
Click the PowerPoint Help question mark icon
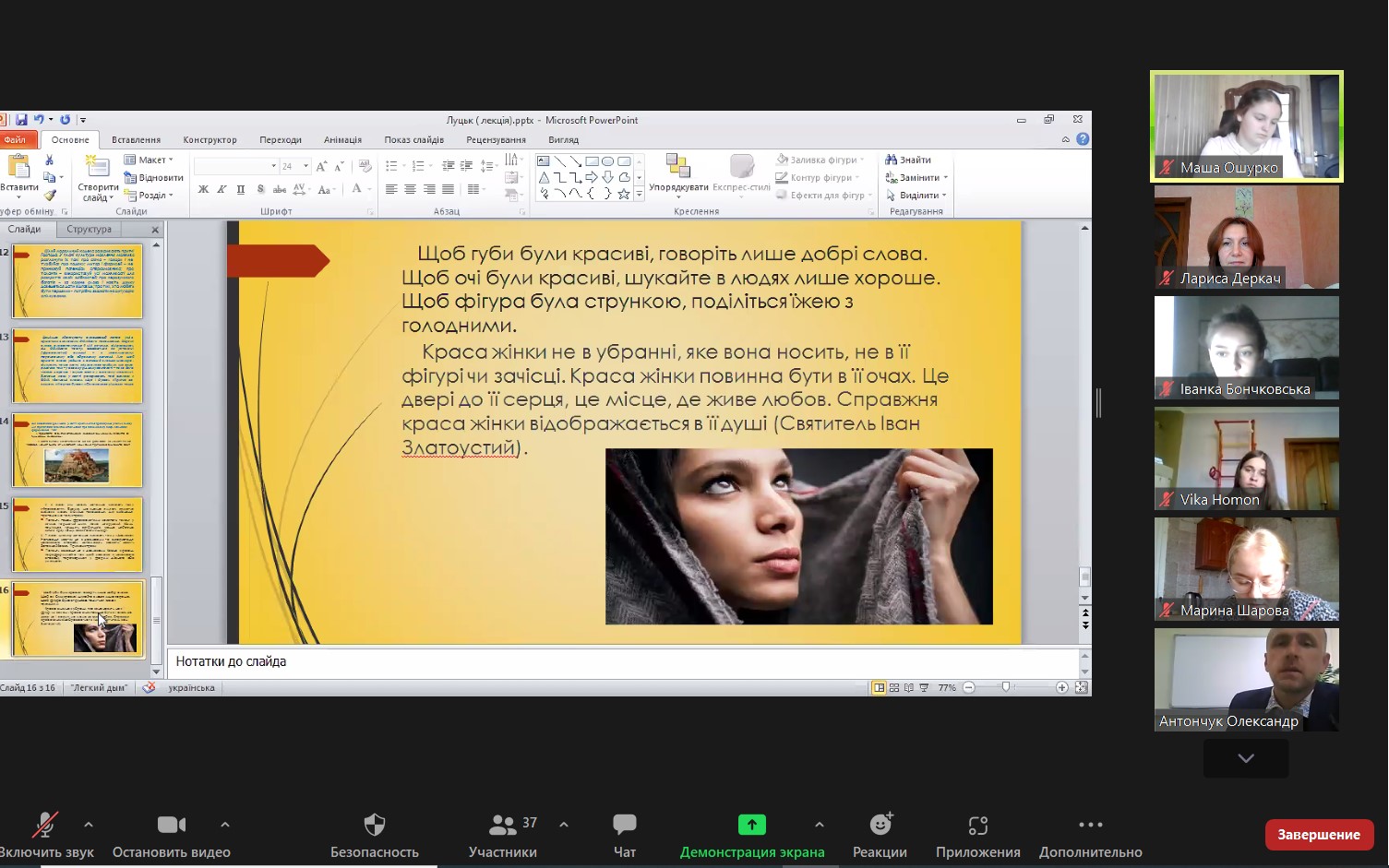point(1083,139)
